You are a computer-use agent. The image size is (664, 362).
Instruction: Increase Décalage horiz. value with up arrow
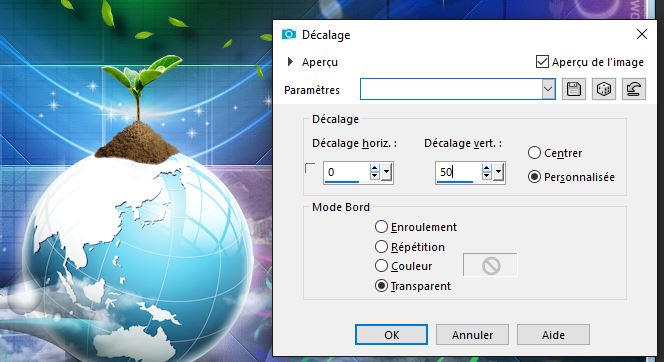click(x=374, y=168)
